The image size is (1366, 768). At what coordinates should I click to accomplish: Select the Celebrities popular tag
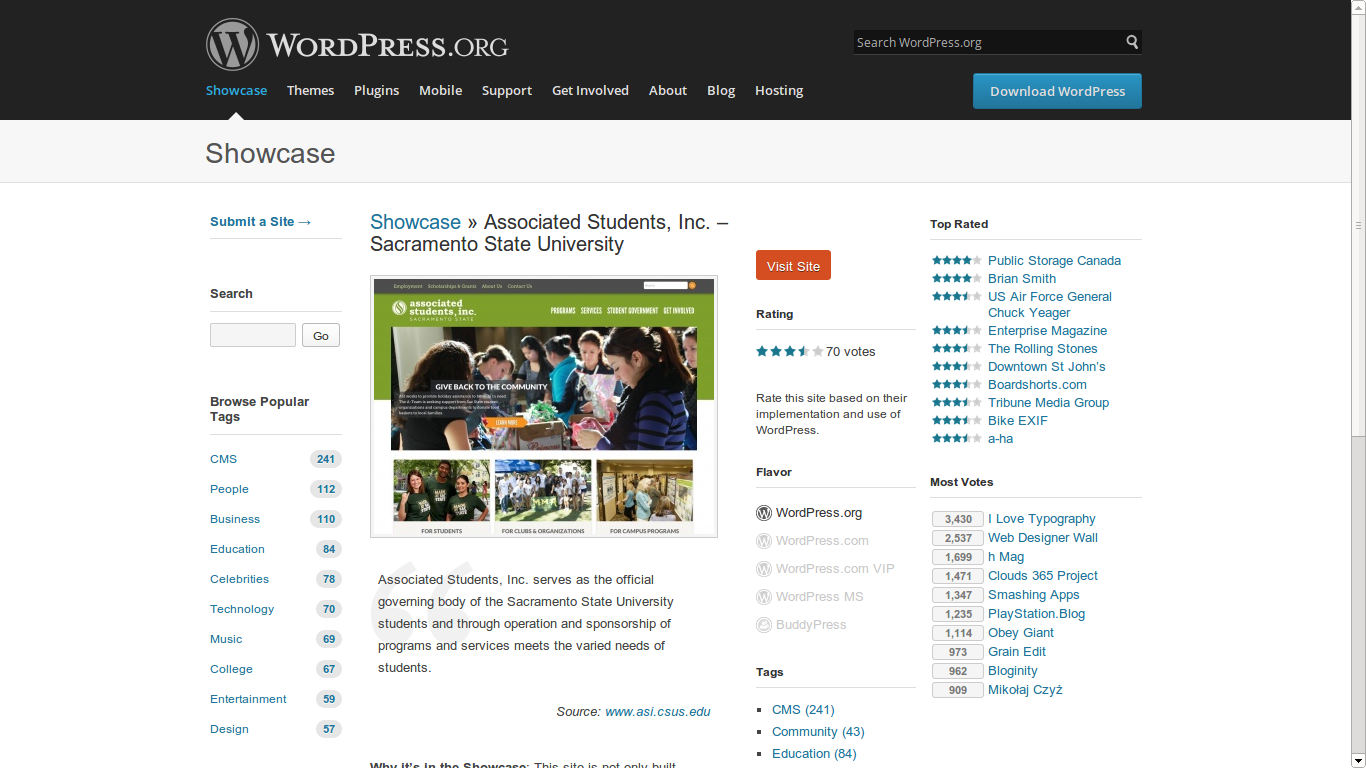[x=239, y=579]
